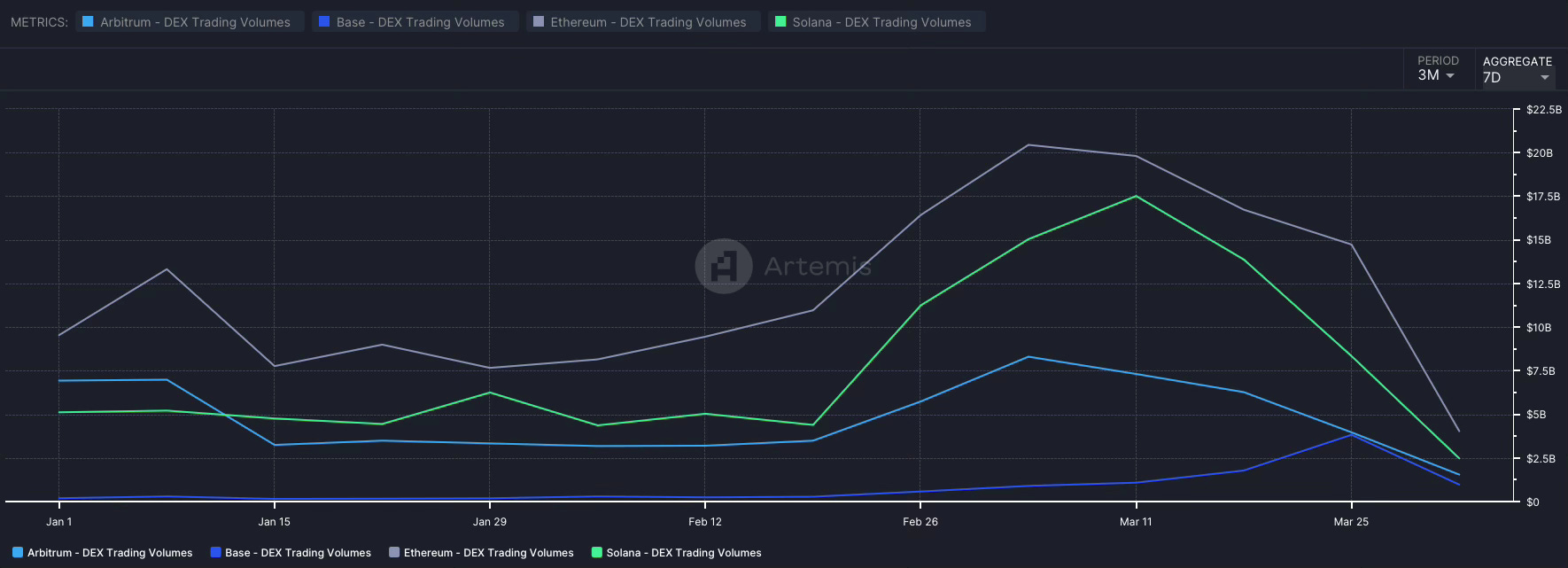This screenshot has width=1568, height=568.
Task: Toggle Base series in bottom legend
Action: 291,553
